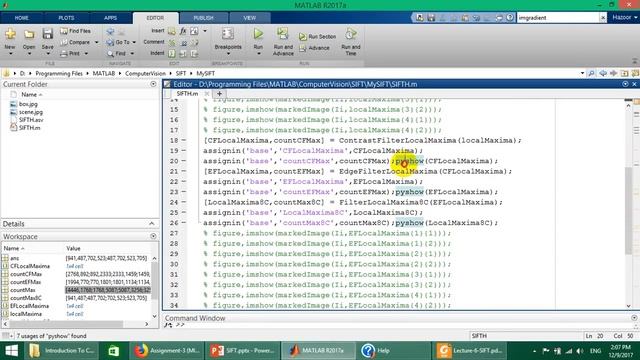
Task: Select SIFTH.asv in Current Folder
Action: (x=31, y=120)
